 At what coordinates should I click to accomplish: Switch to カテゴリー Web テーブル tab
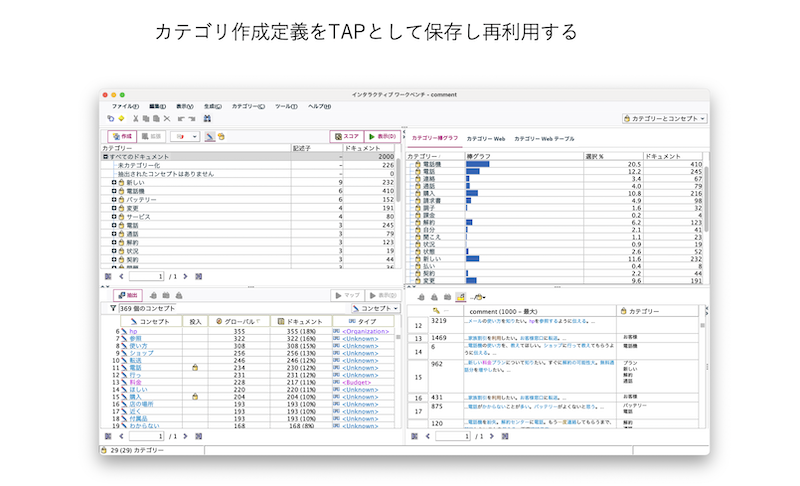(544, 139)
